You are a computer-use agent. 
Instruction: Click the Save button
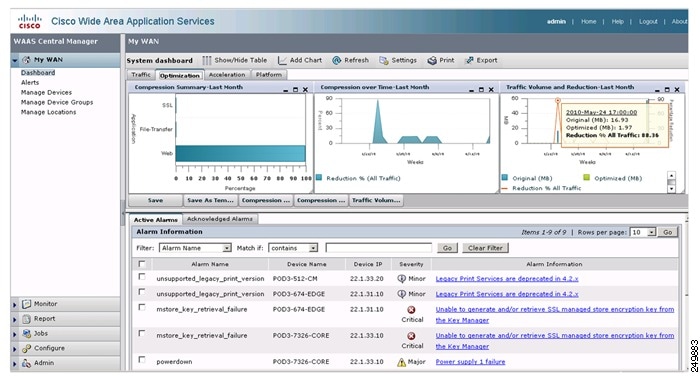[x=155, y=200]
